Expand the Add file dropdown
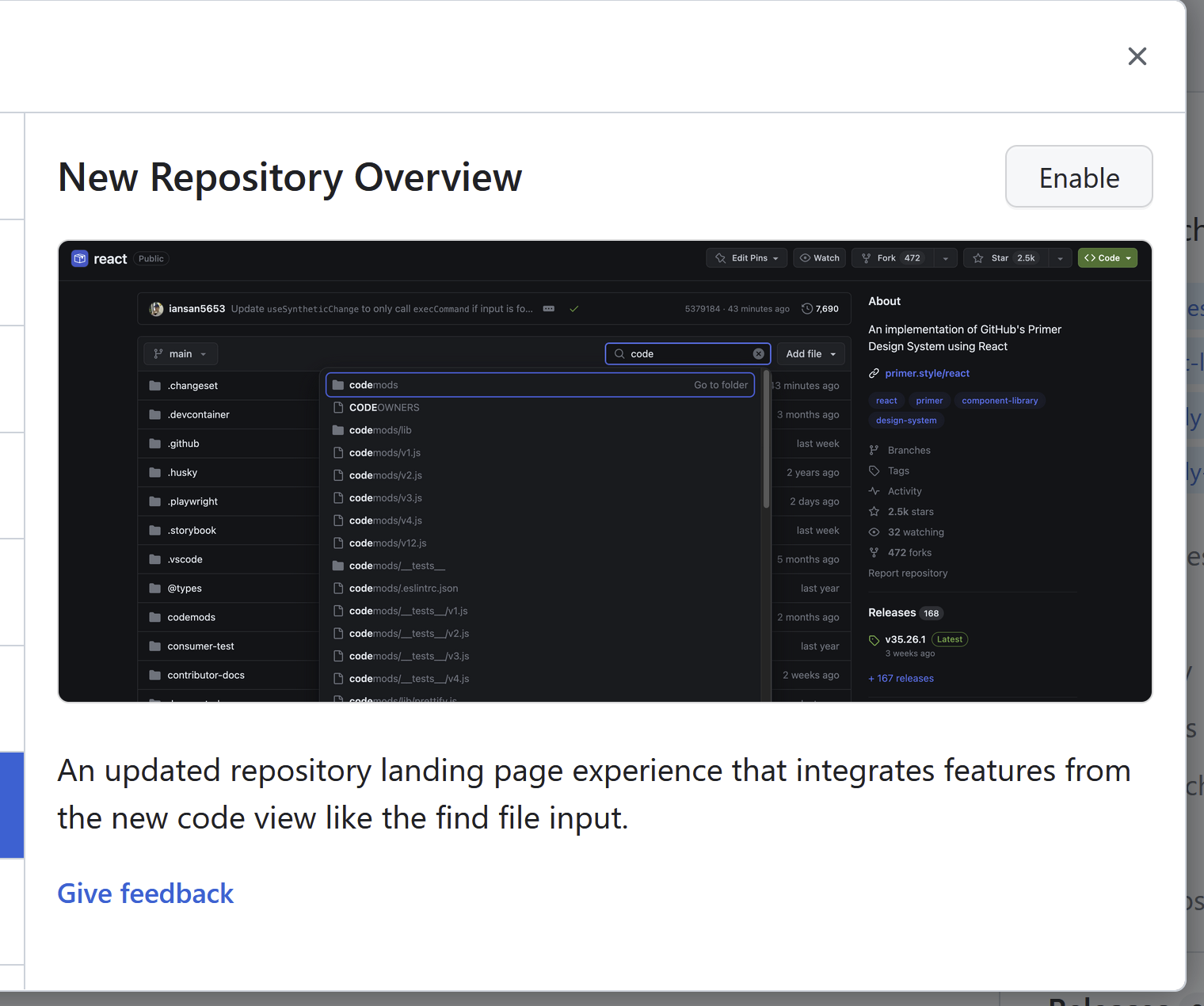Image resolution: width=1204 pixels, height=1006 pixels. pos(810,353)
